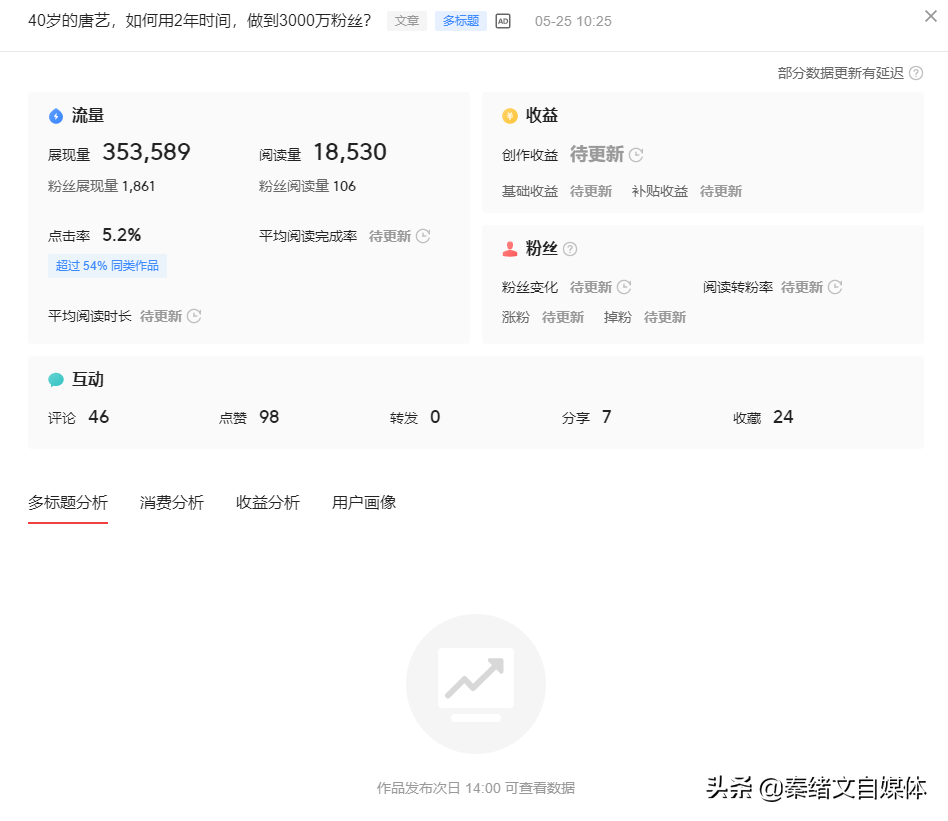The height and width of the screenshot is (821, 948).
Task: Switch to the 消费分析 tab
Action: tap(170, 503)
